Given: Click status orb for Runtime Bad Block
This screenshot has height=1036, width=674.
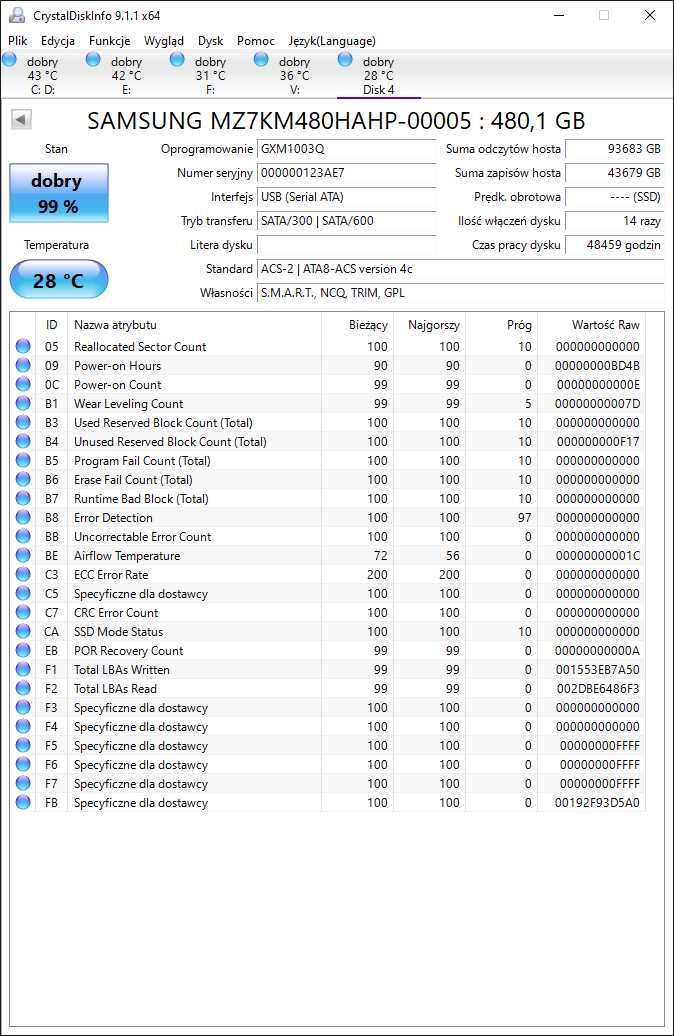Looking at the screenshot, I should pyautogui.click(x=23, y=498).
